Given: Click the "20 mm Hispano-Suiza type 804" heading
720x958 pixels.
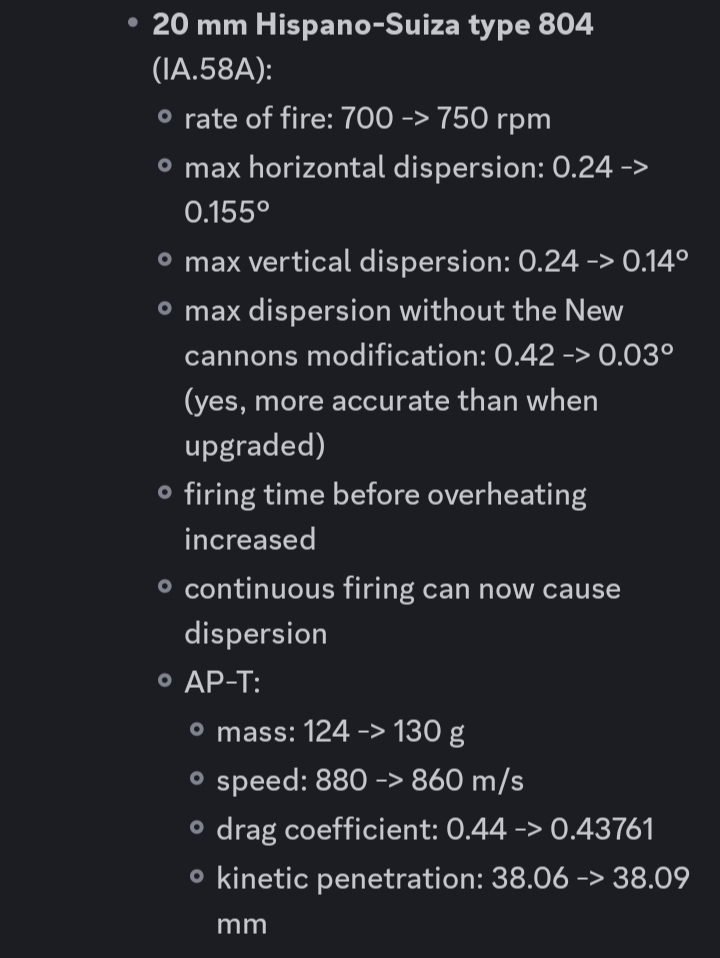Looking at the screenshot, I should coord(372,26).
